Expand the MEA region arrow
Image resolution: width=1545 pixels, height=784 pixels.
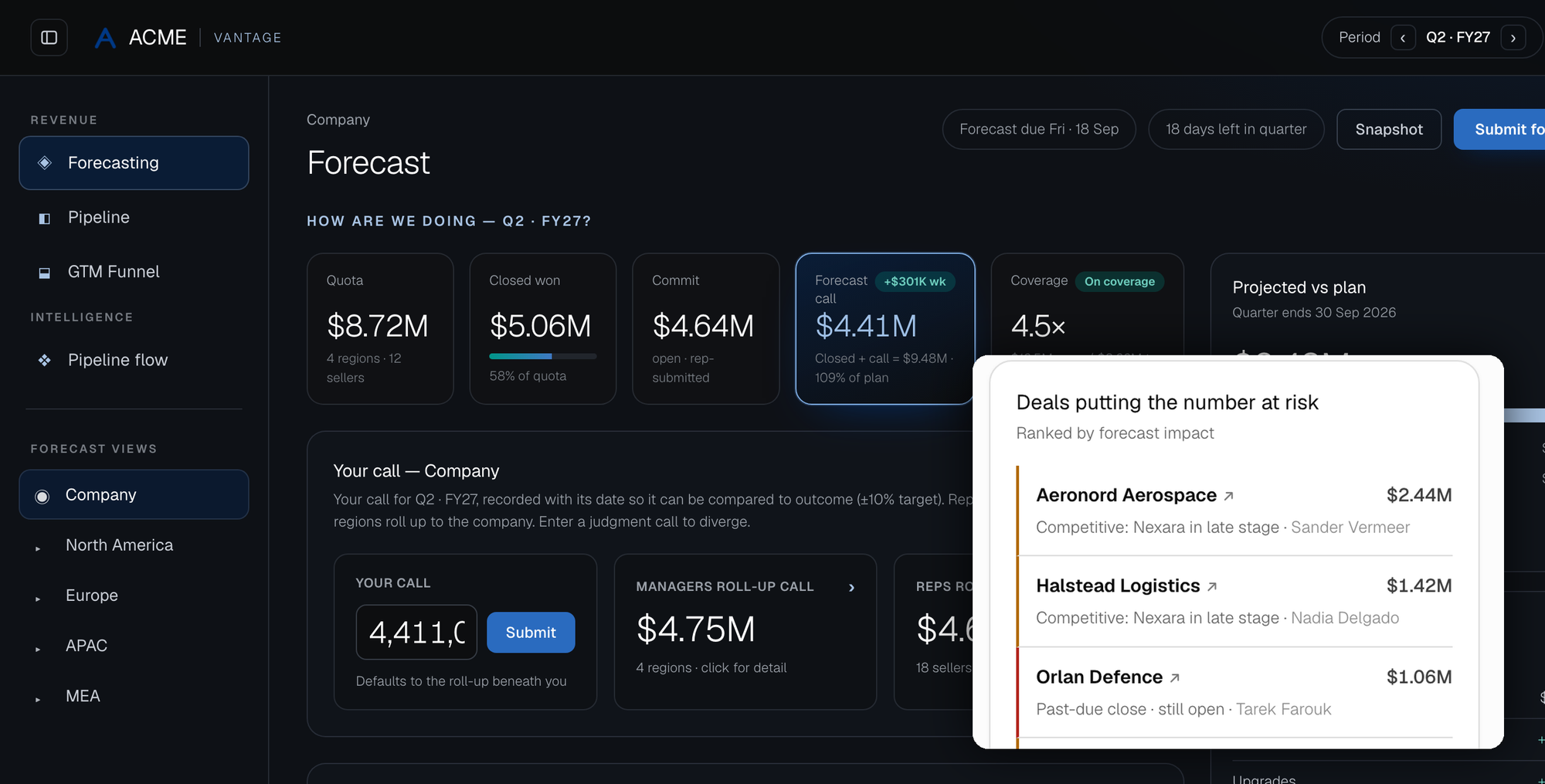[x=38, y=699]
